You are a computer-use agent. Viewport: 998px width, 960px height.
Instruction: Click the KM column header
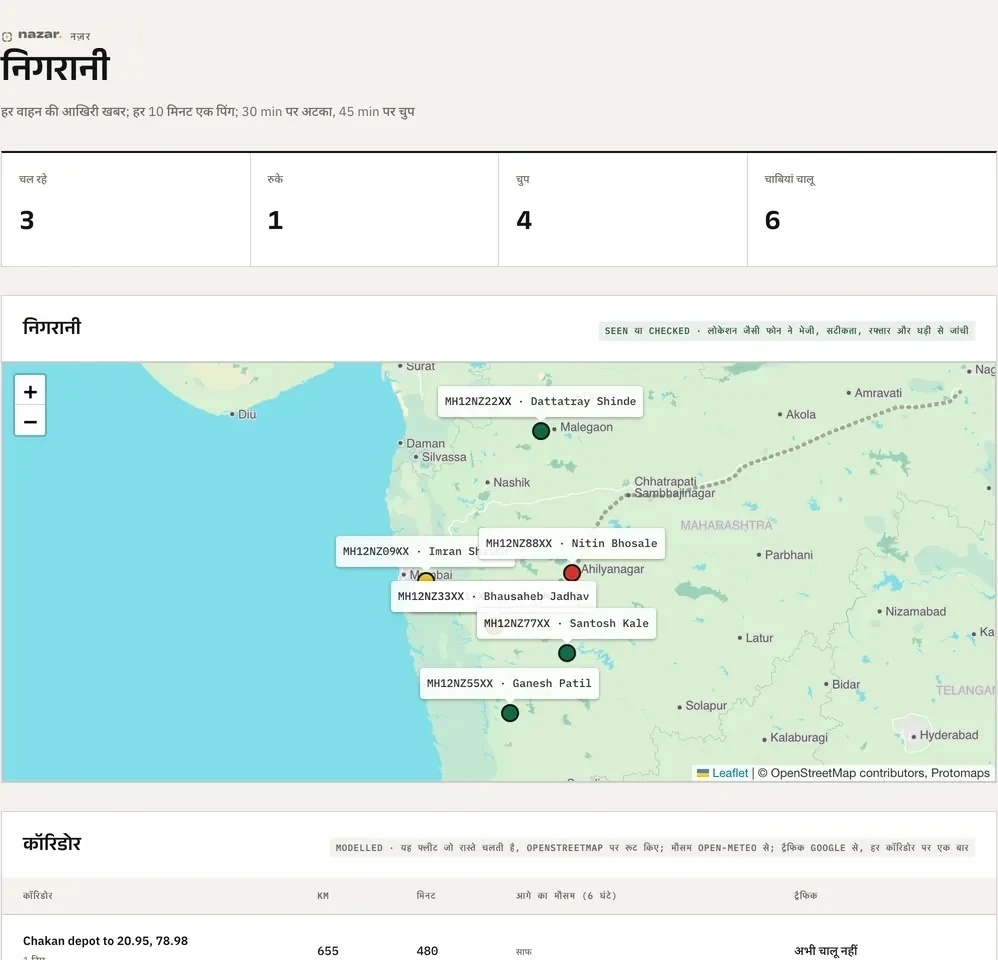point(323,896)
